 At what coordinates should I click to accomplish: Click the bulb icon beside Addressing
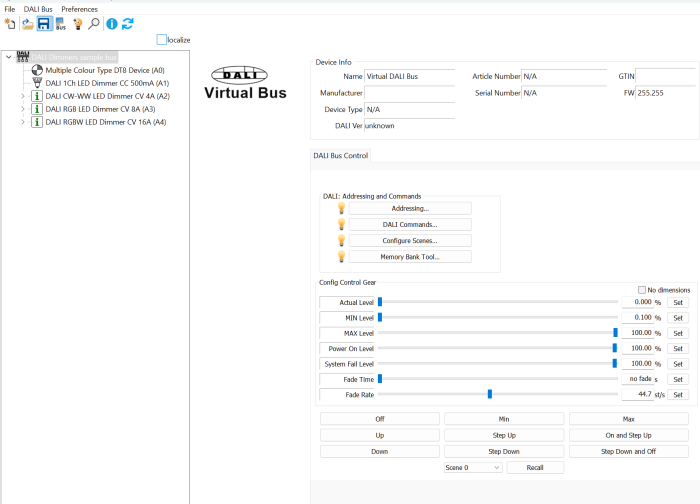click(x=342, y=208)
